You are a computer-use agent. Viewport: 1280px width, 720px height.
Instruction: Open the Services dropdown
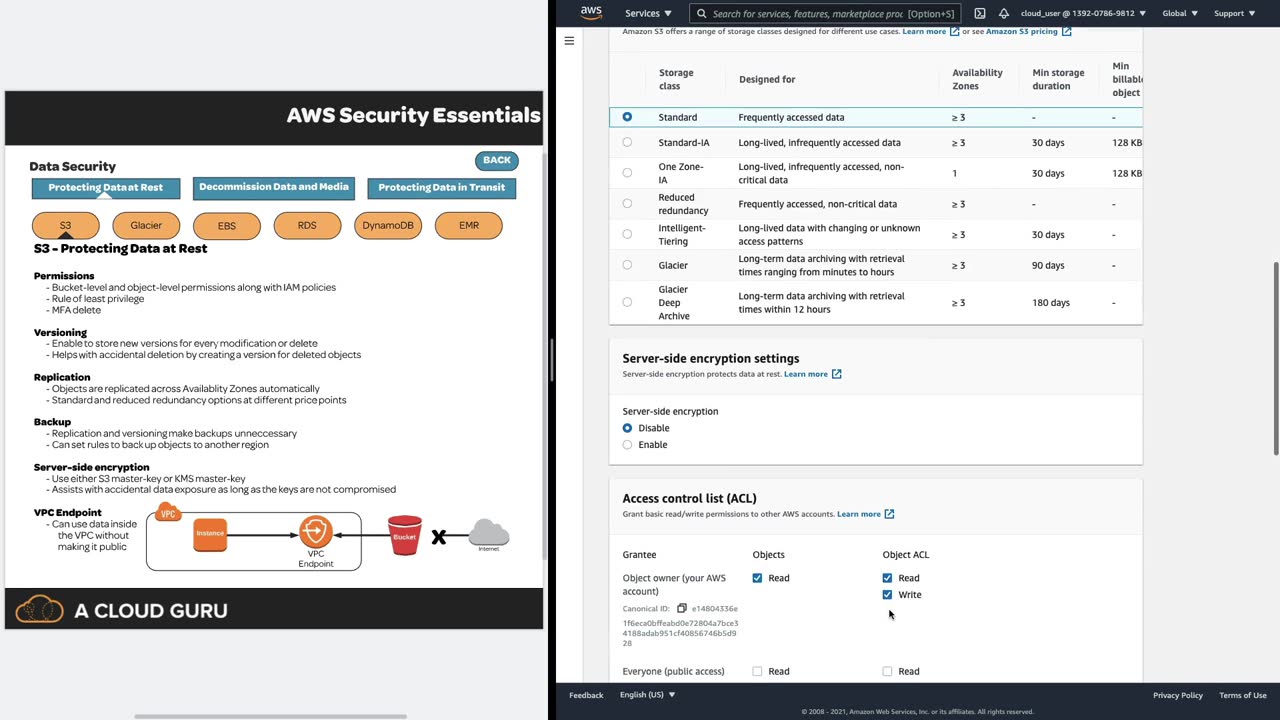tap(648, 14)
